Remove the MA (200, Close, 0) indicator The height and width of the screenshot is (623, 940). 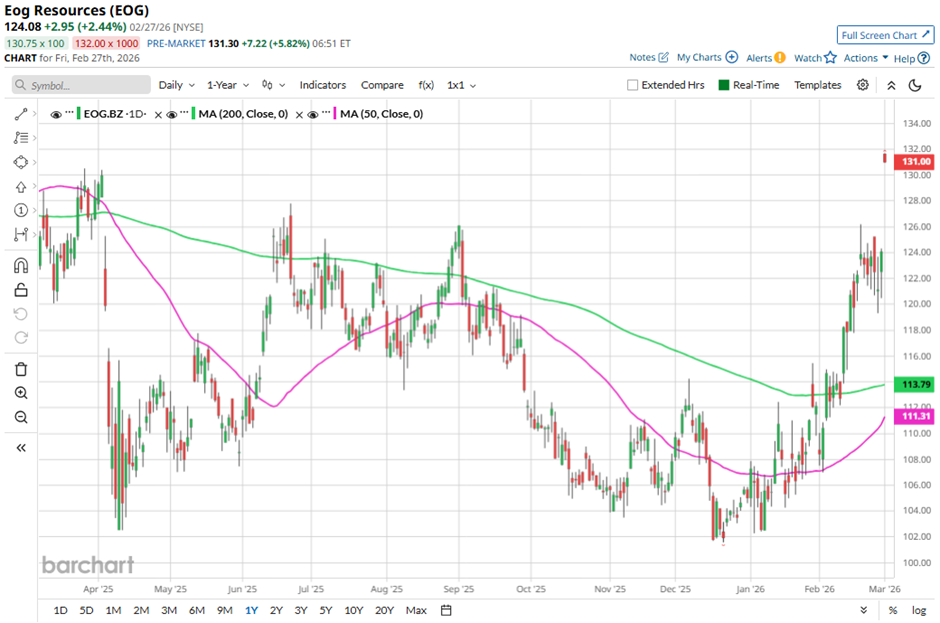point(299,115)
